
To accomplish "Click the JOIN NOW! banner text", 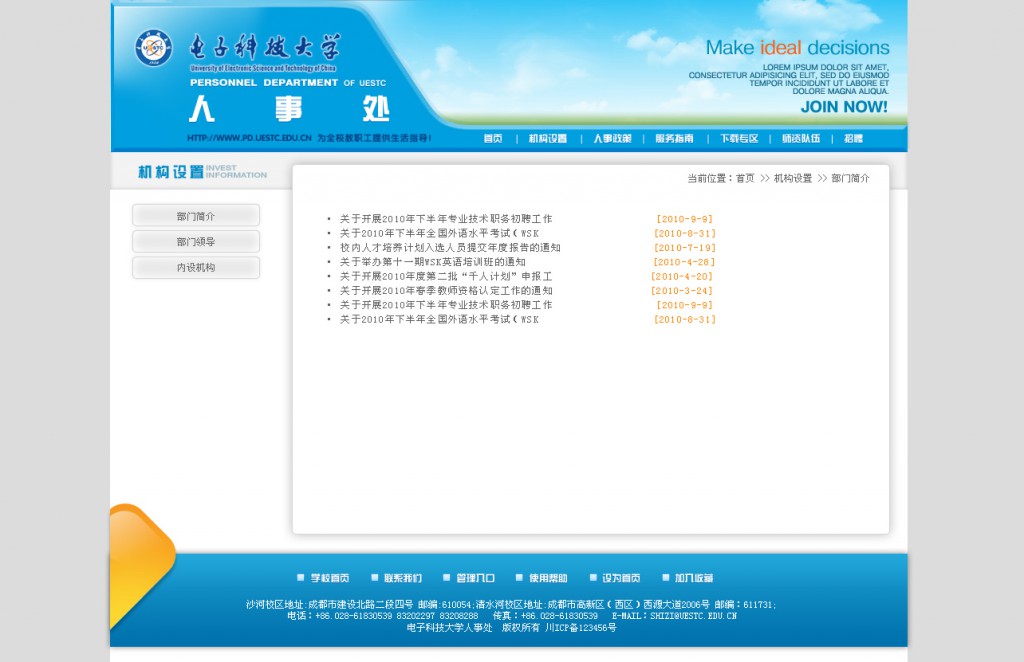I will click(x=844, y=107).
